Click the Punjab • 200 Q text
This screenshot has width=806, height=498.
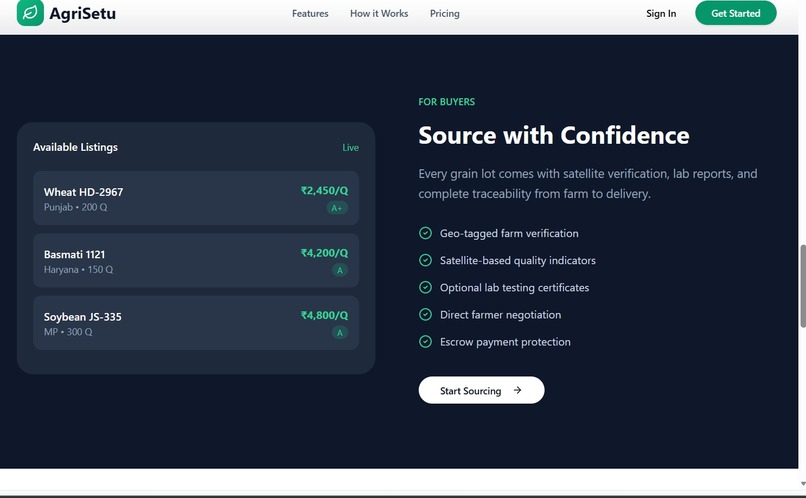pos(76,207)
